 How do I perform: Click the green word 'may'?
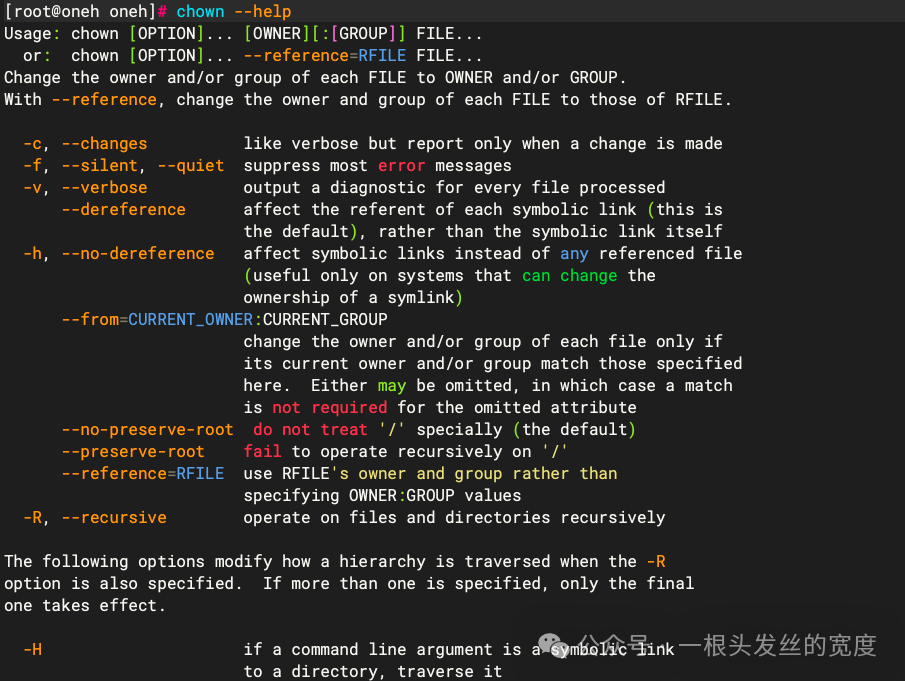(392, 386)
